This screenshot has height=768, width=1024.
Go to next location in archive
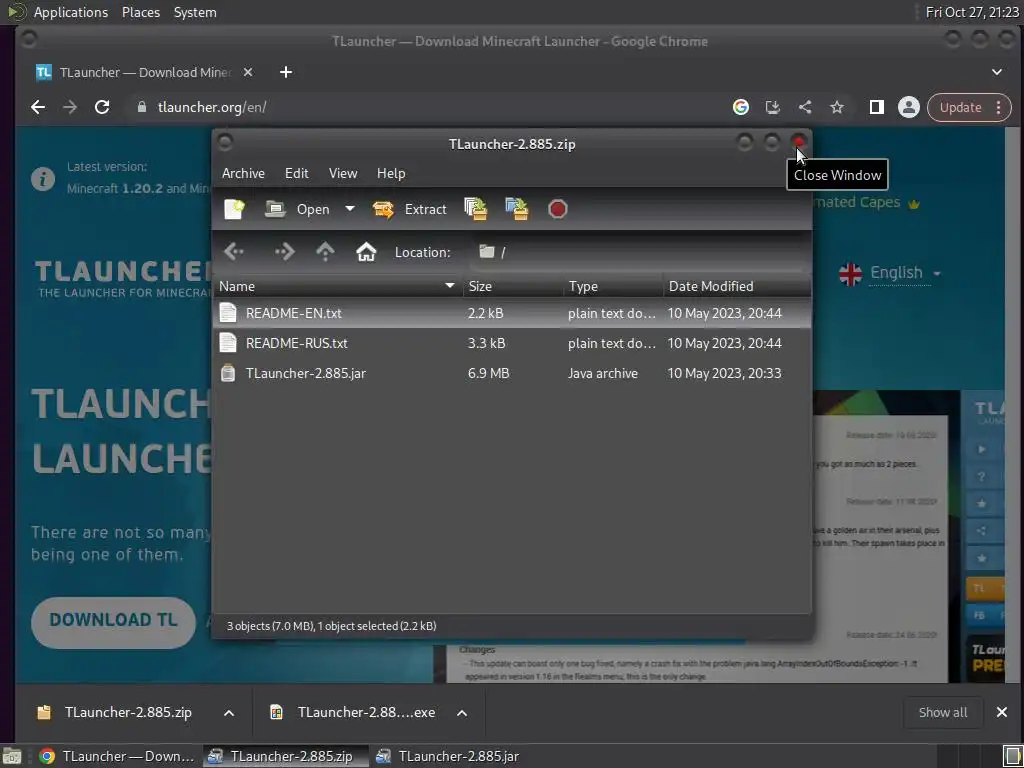pyautogui.click(x=285, y=251)
